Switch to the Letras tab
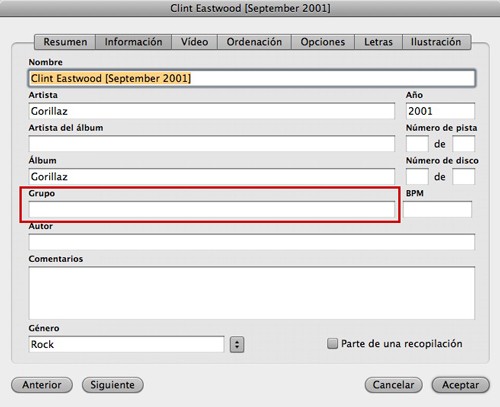500x407 pixels. 378,42
